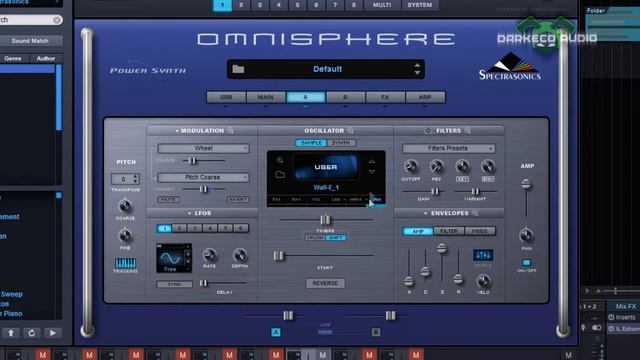
Task: Click the LFO Rate knob
Action: 209,255
